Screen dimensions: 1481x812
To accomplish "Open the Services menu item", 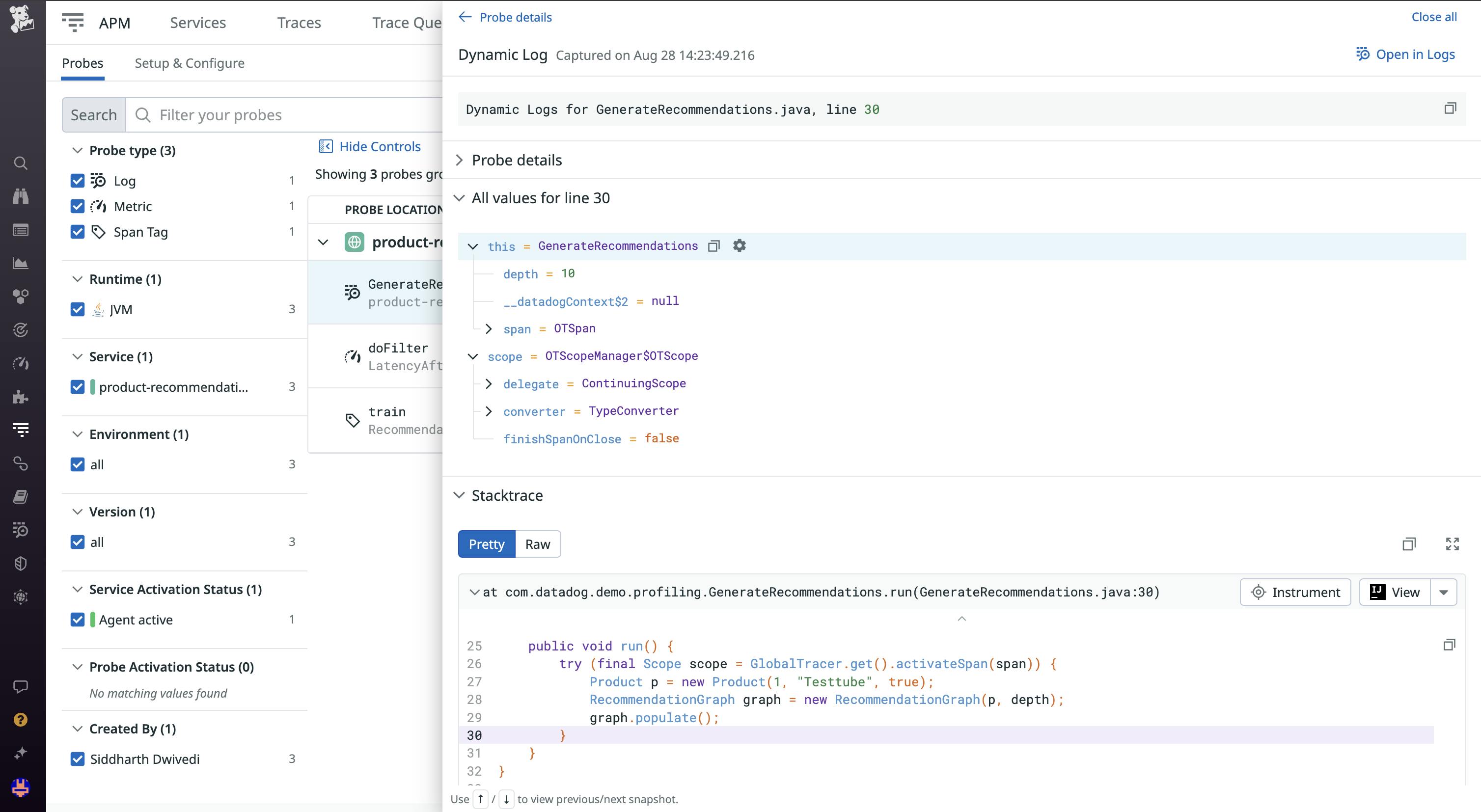I will [x=198, y=23].
